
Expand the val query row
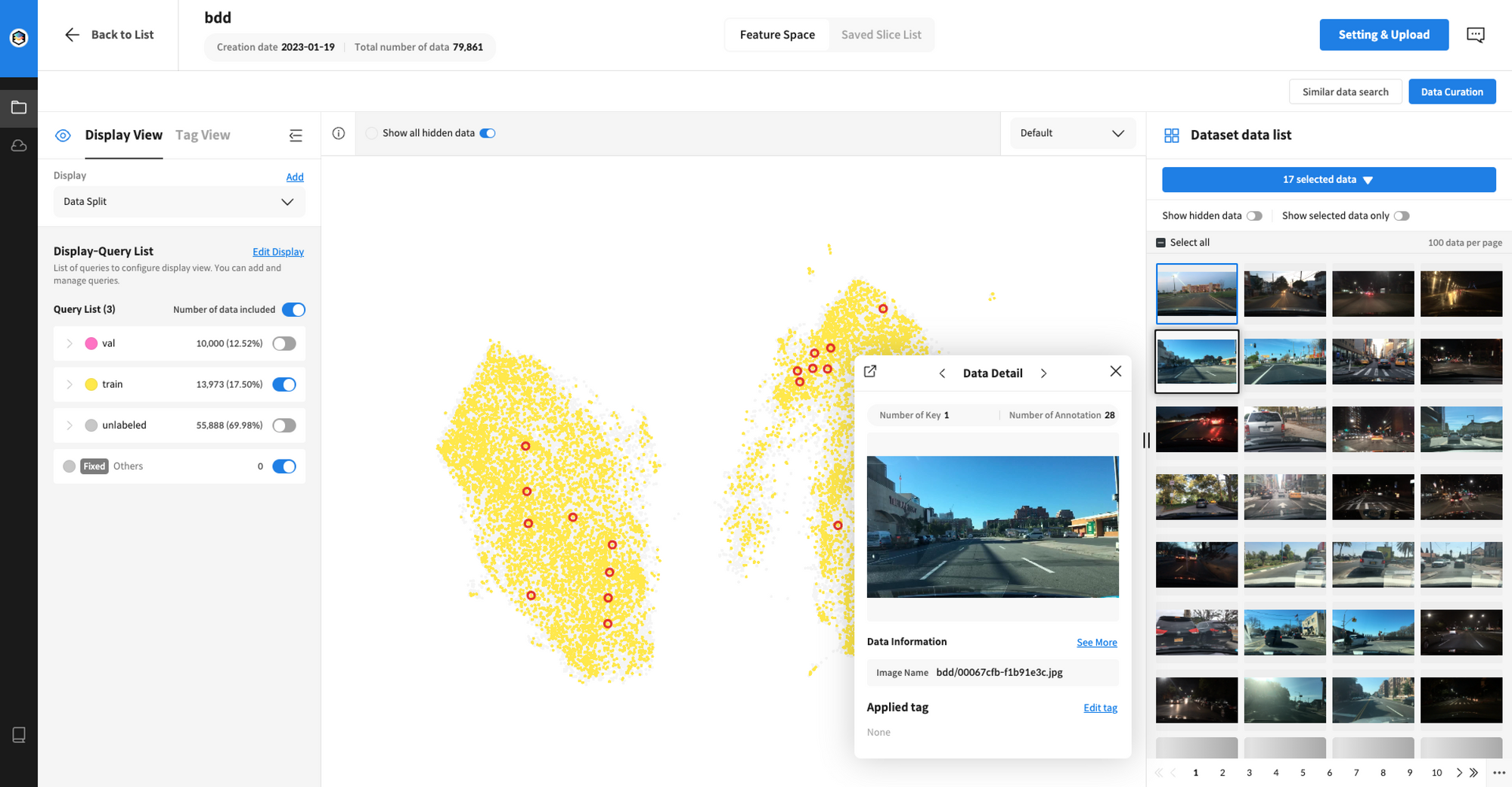point(69,344)
